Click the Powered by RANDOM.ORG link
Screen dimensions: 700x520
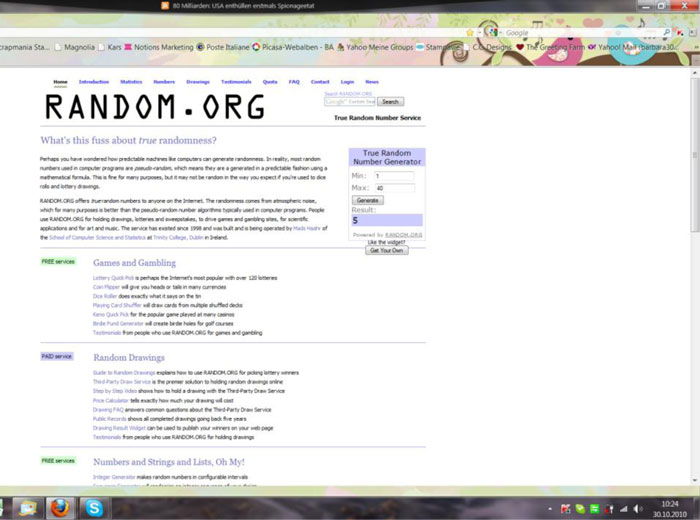click(x=403, y=235)
